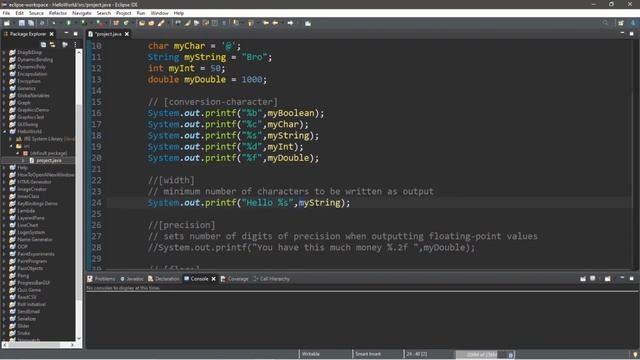
Task: Click the Display Selected Console icon
Action: (593, 279)
